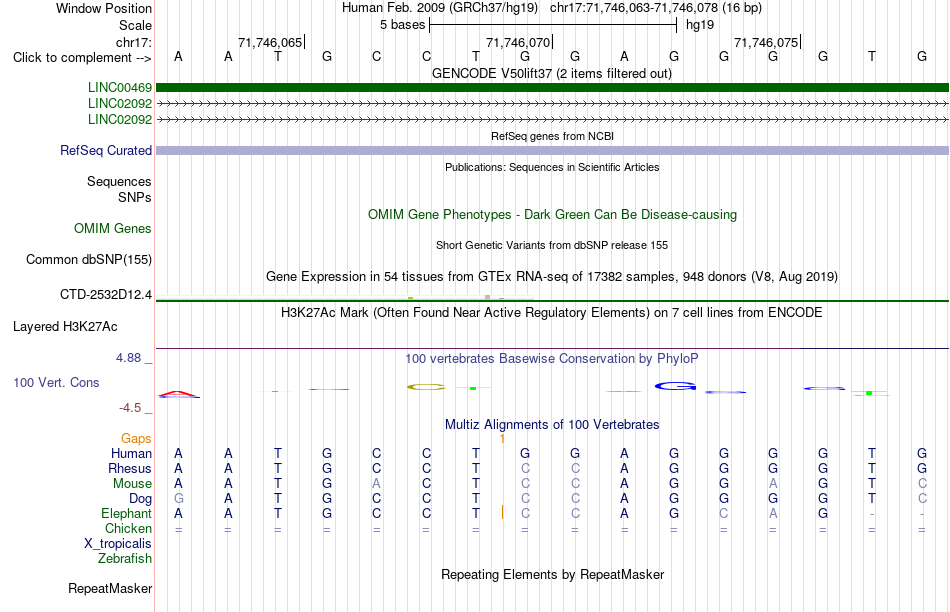Screen dimensions: 950x612
Task: Select the Layered H3K27Ac label
Action: pyautogui.click(x=65, y=327)
